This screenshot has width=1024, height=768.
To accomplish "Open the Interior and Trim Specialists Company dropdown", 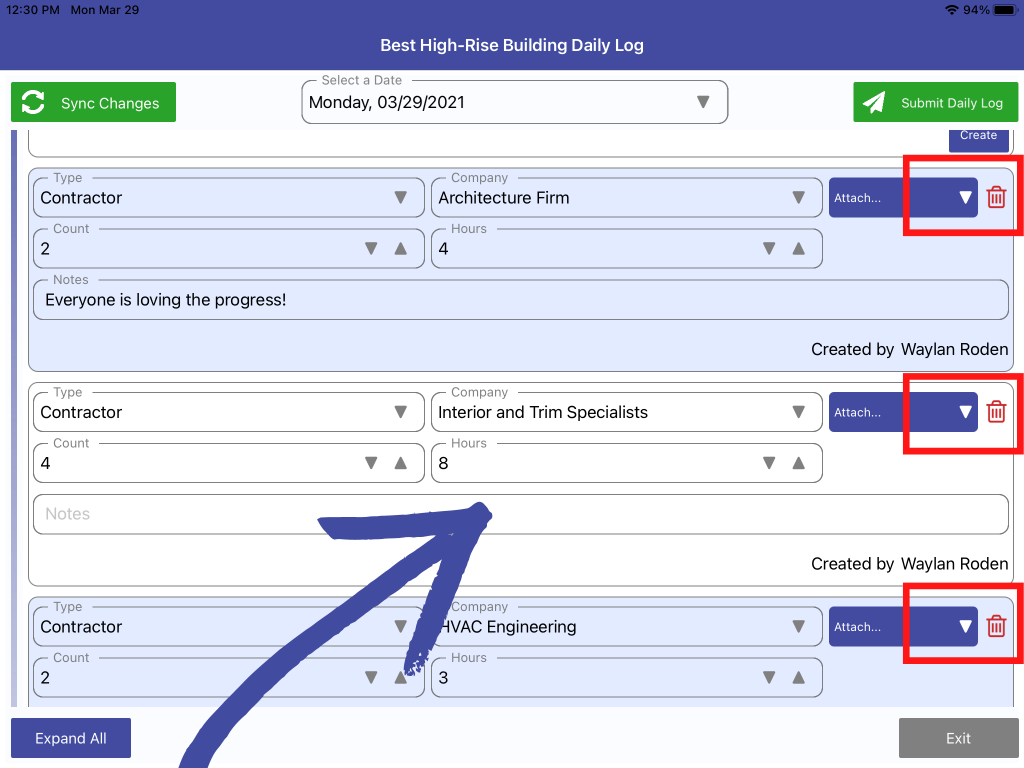I will (626, 411).
